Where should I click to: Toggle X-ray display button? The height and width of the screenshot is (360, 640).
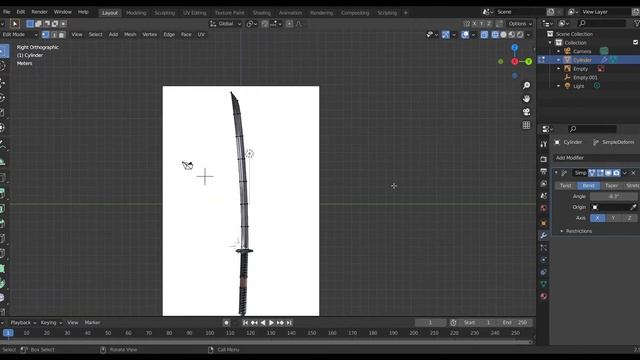[x=484, y=35]
